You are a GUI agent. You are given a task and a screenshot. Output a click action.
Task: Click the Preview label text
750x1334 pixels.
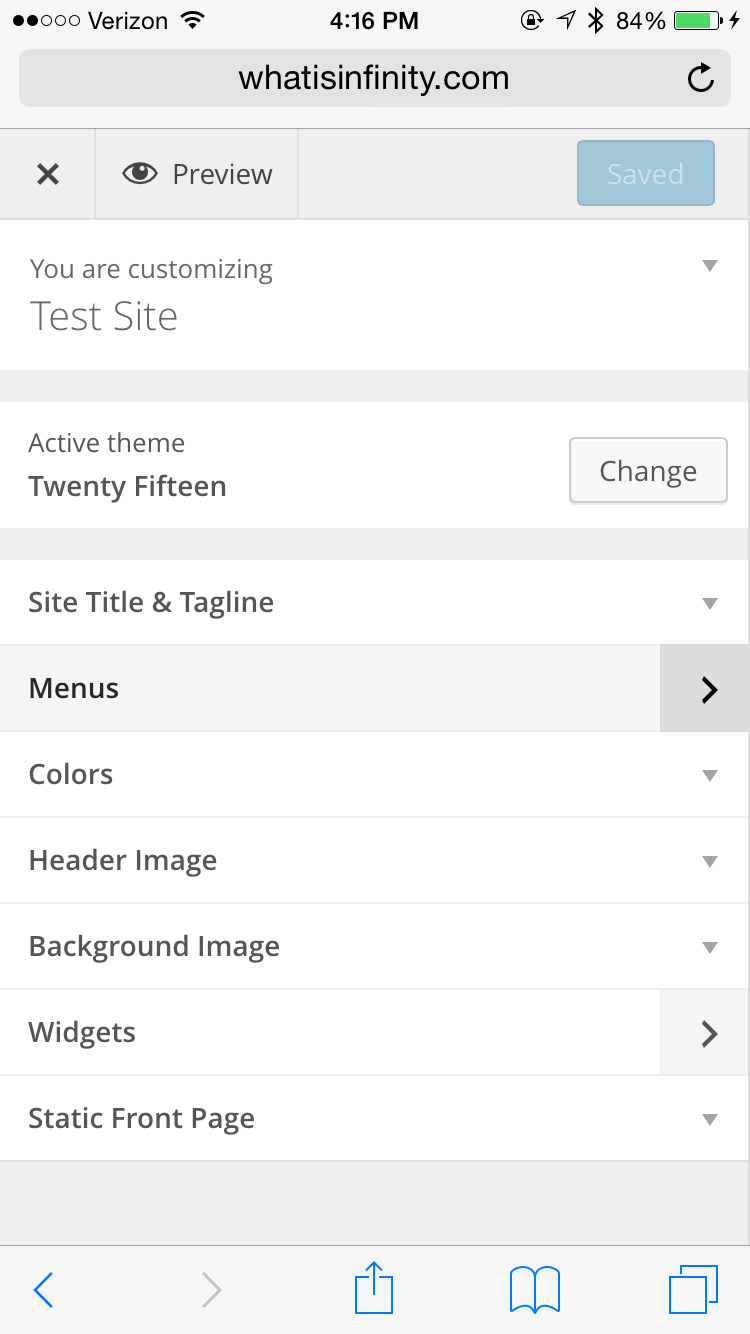pyautogui.click(x=222, y=173)
